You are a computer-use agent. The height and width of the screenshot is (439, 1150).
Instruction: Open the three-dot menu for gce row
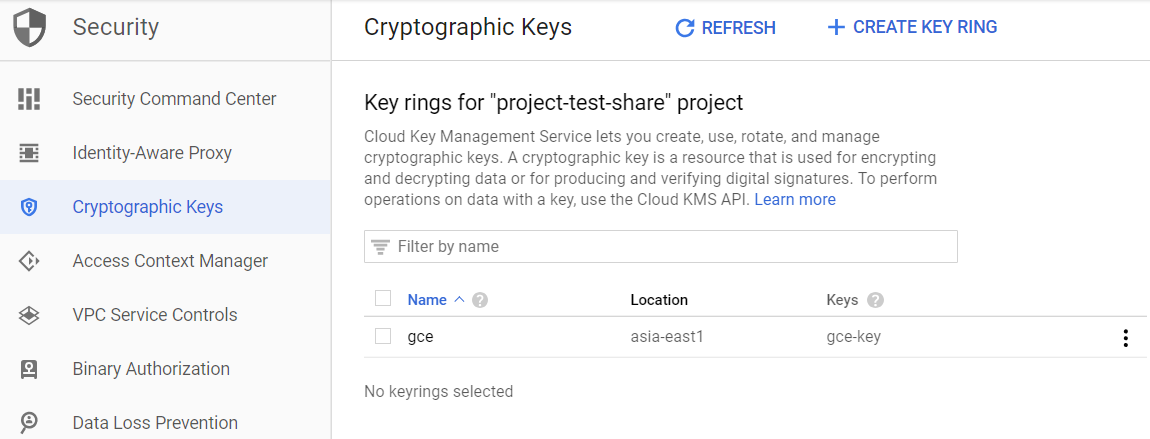coord(1125,338)
